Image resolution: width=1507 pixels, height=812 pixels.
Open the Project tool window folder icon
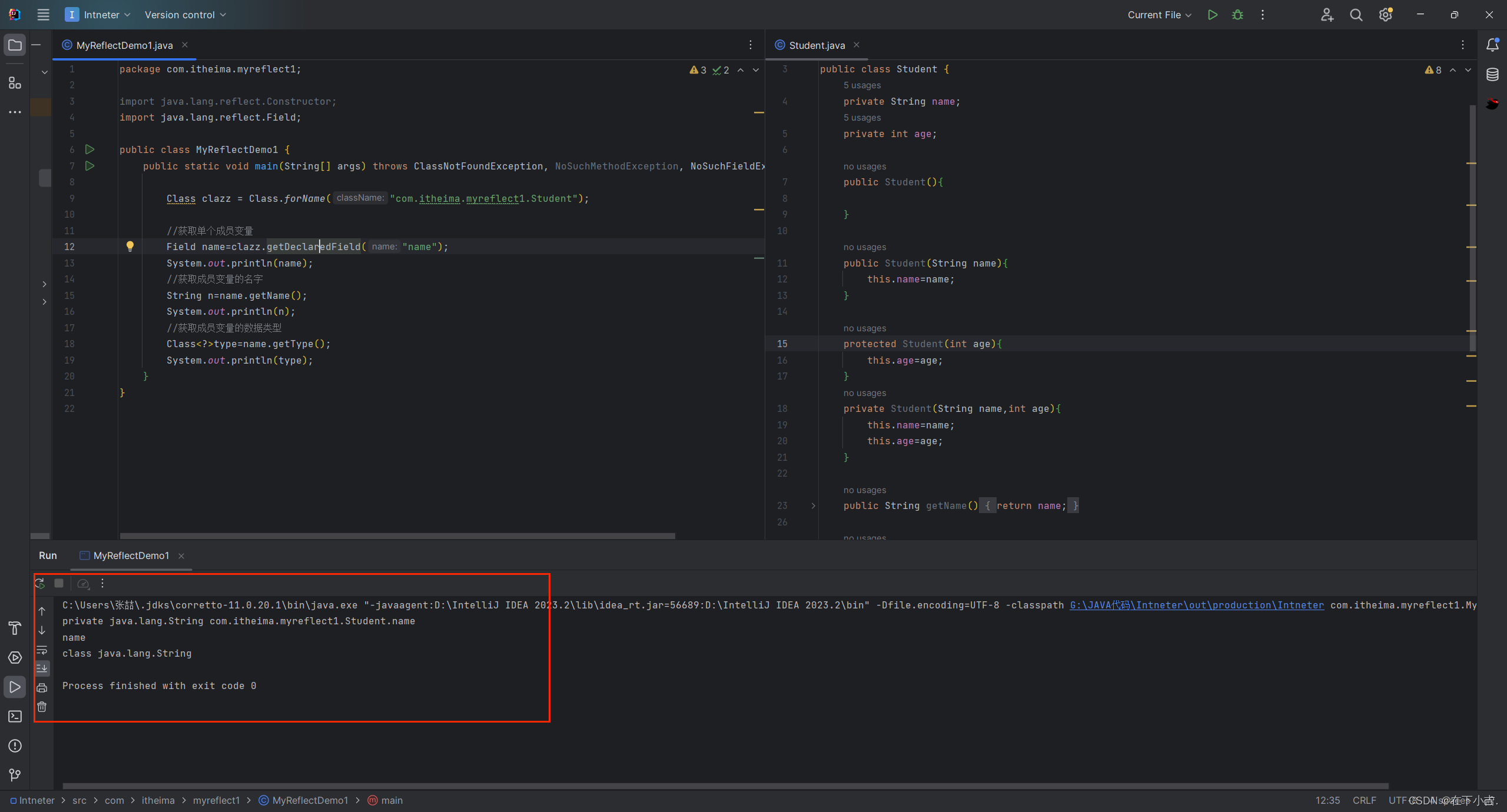point(15,45)
